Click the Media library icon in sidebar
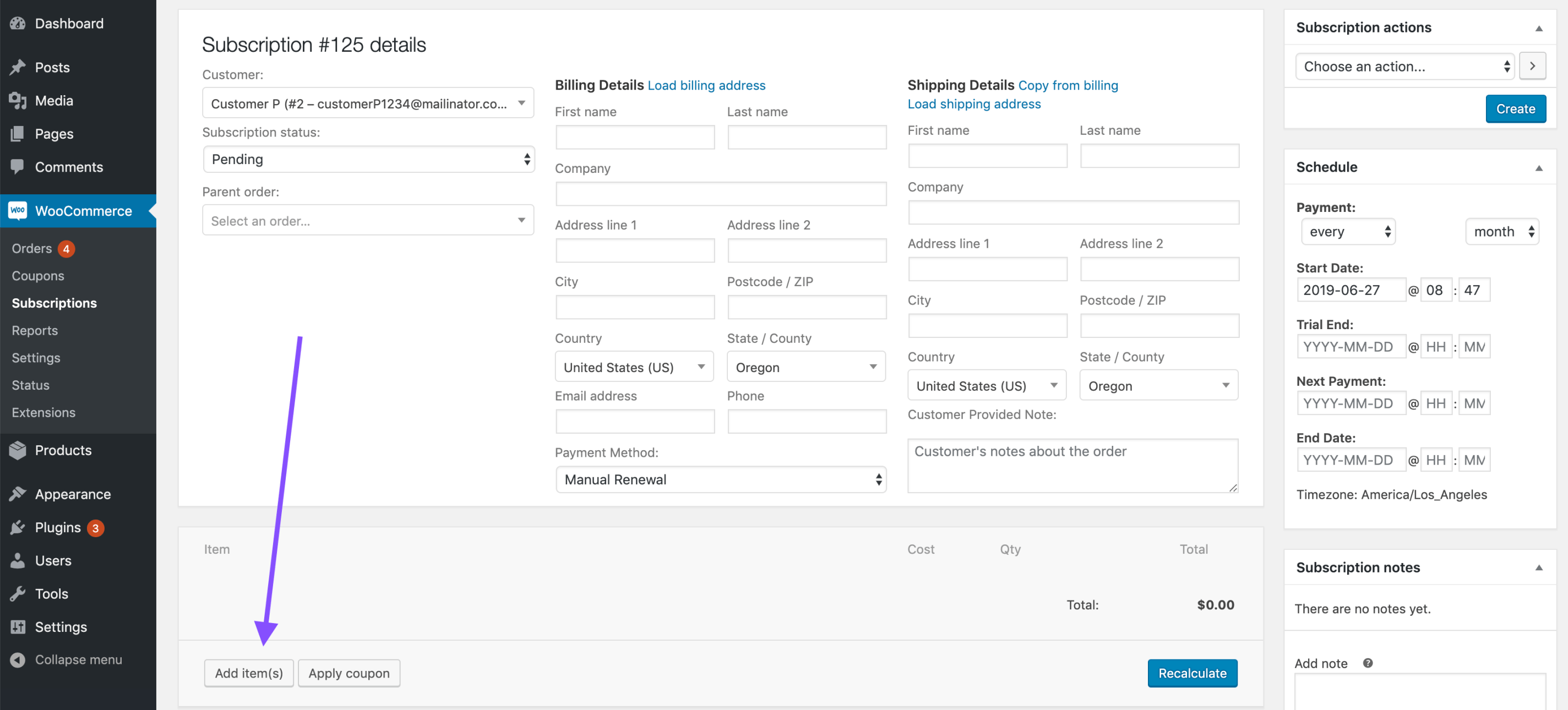The height and width of the screenshot is (710, 1568). click(x=17, y=100)
